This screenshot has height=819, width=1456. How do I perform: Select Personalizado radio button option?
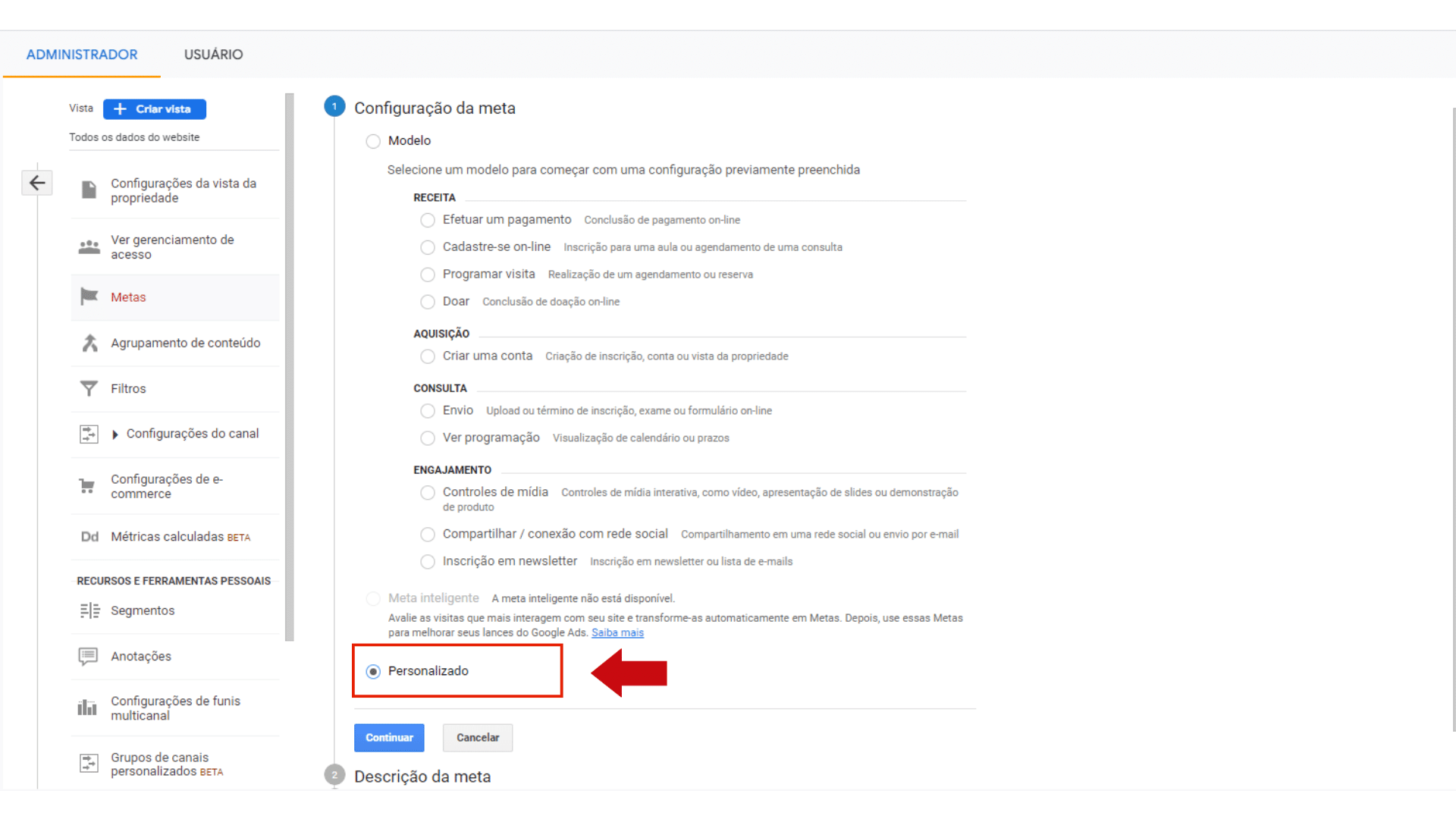tap(373, 670)
